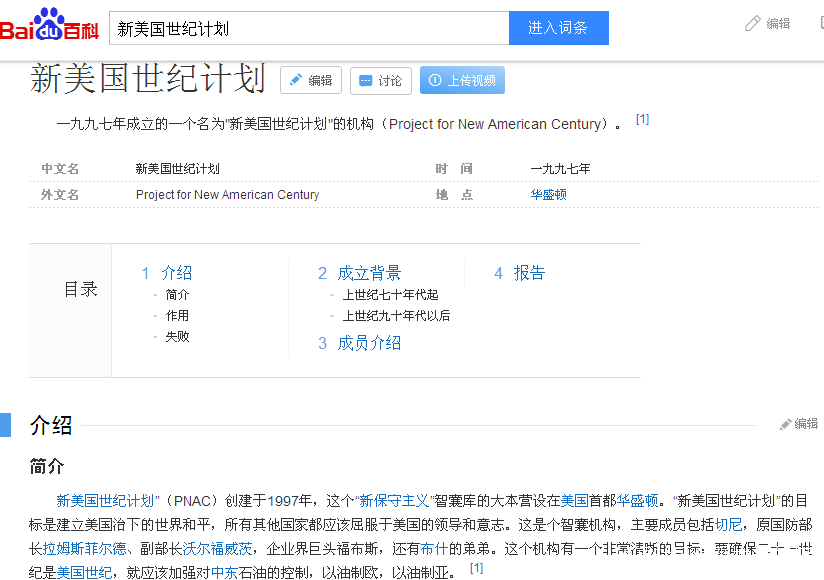
Task: Navigate to 简介 subsection in contents
Action: [x=177, y=295]
